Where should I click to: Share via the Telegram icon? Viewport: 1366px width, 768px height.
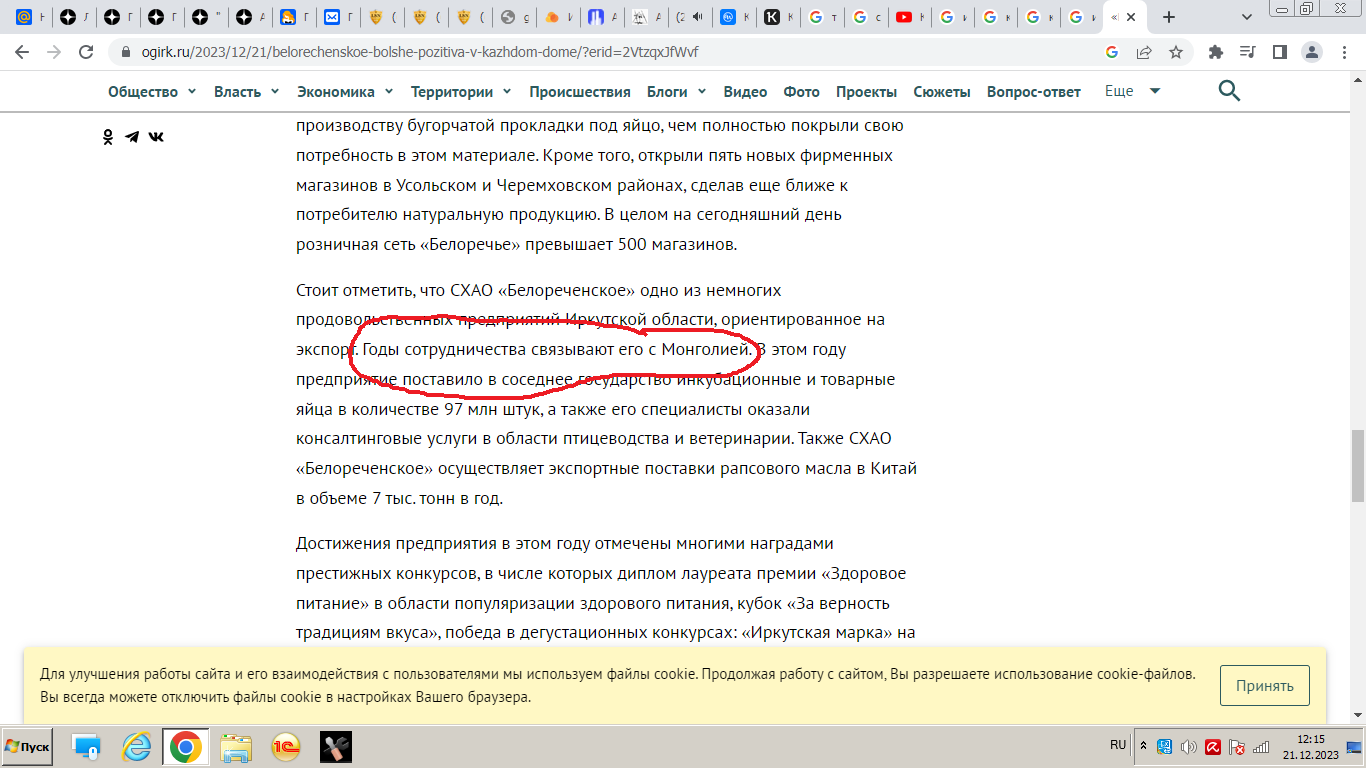point(132,137)
